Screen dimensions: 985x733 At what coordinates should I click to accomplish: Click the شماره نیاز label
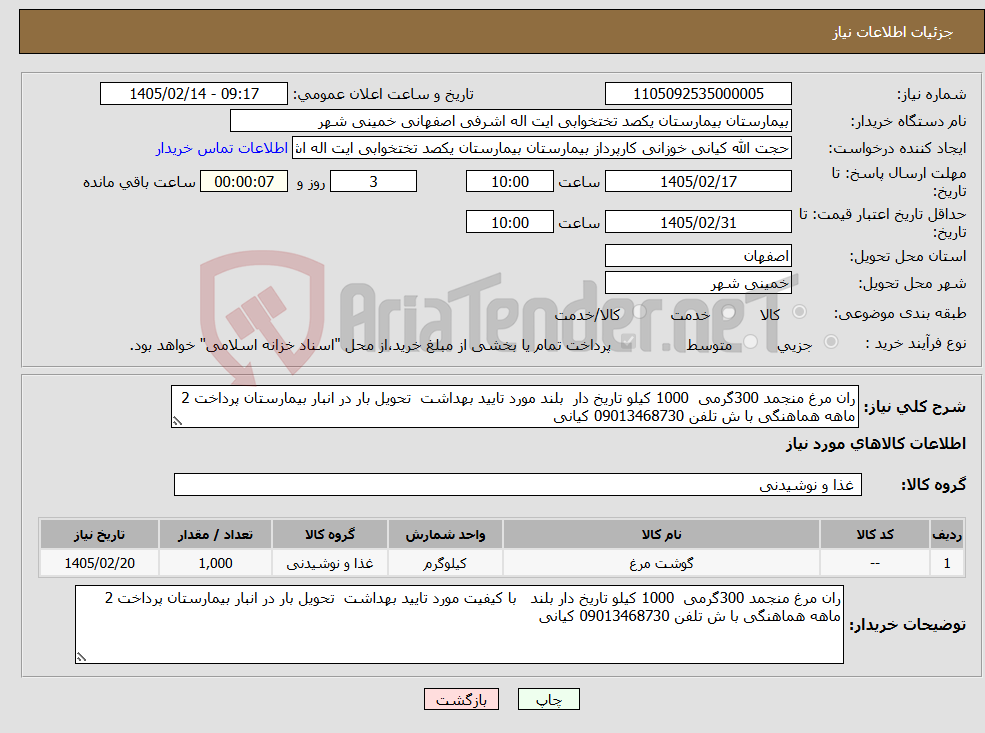[x=931, y=94]
